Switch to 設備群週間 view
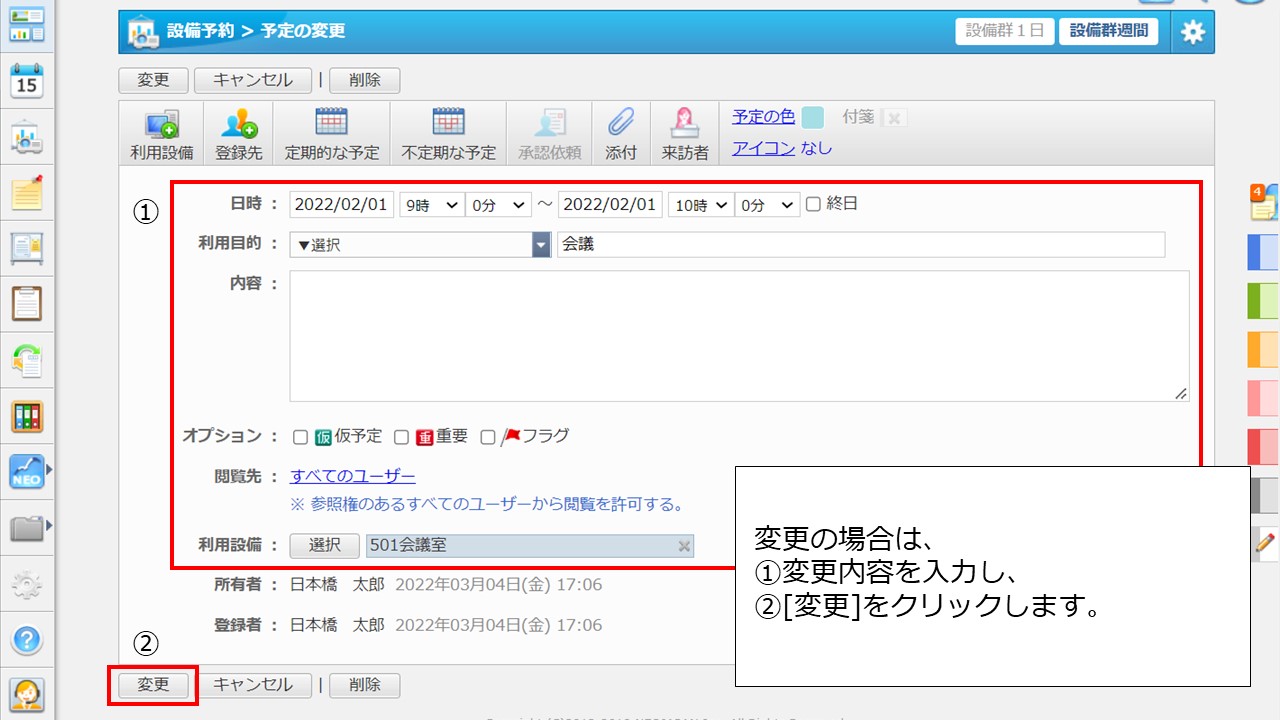This screenshot has height=720, width=1280. click(1108, 31)
